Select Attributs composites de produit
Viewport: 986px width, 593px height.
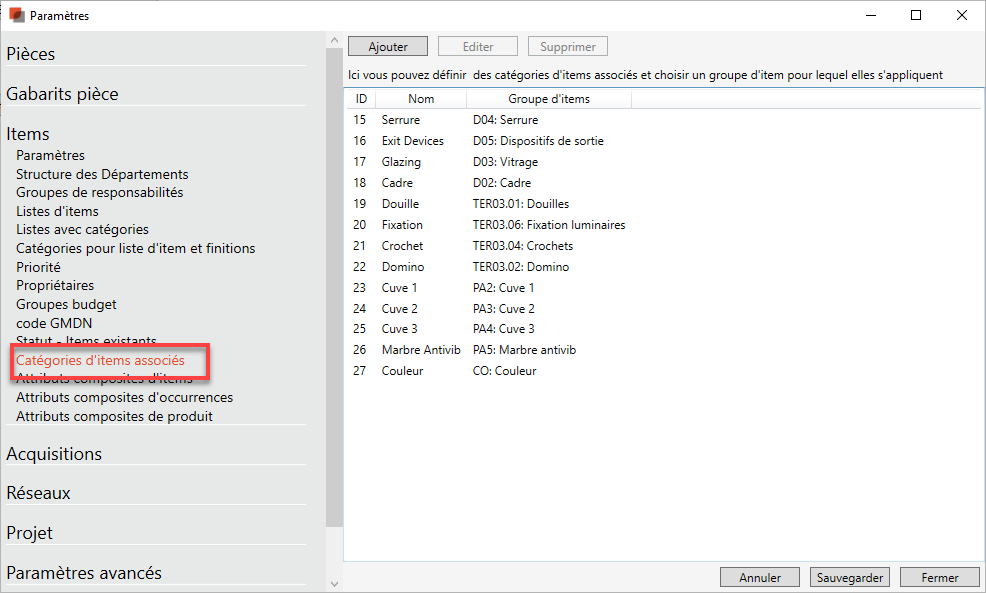[x=114, y=416]
